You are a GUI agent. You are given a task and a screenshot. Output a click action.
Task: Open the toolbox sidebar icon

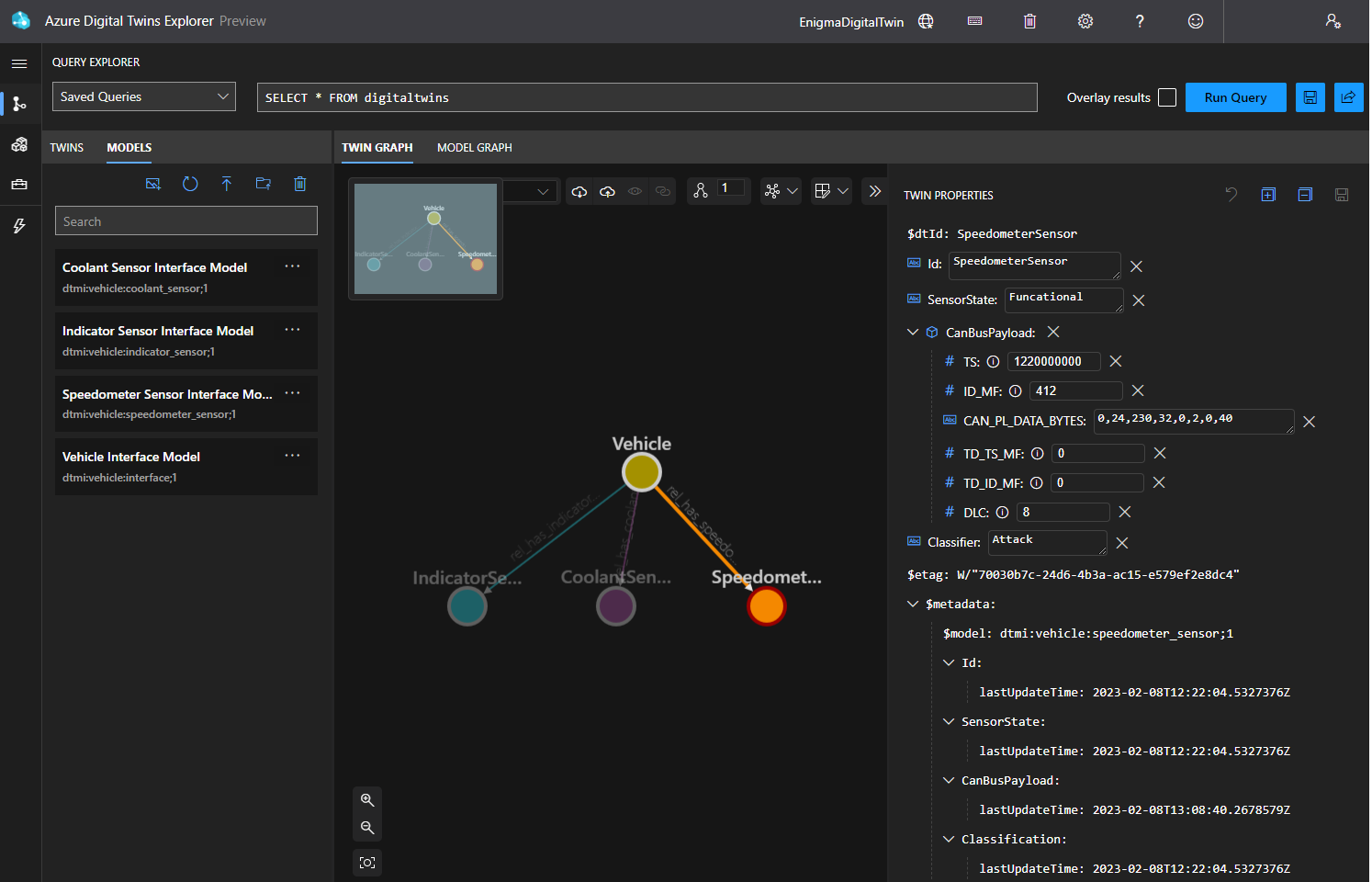19,185
